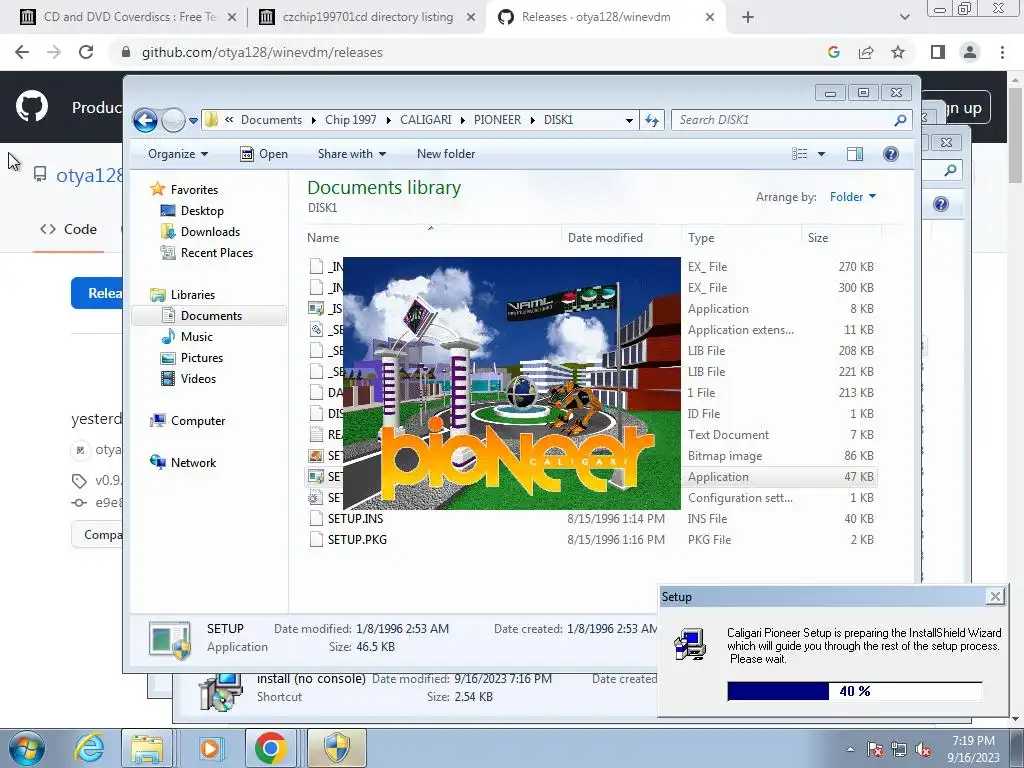Click the Explorer forward arrow button
The height and width of the screenshot is (768, 1024).
click(173, 120)
